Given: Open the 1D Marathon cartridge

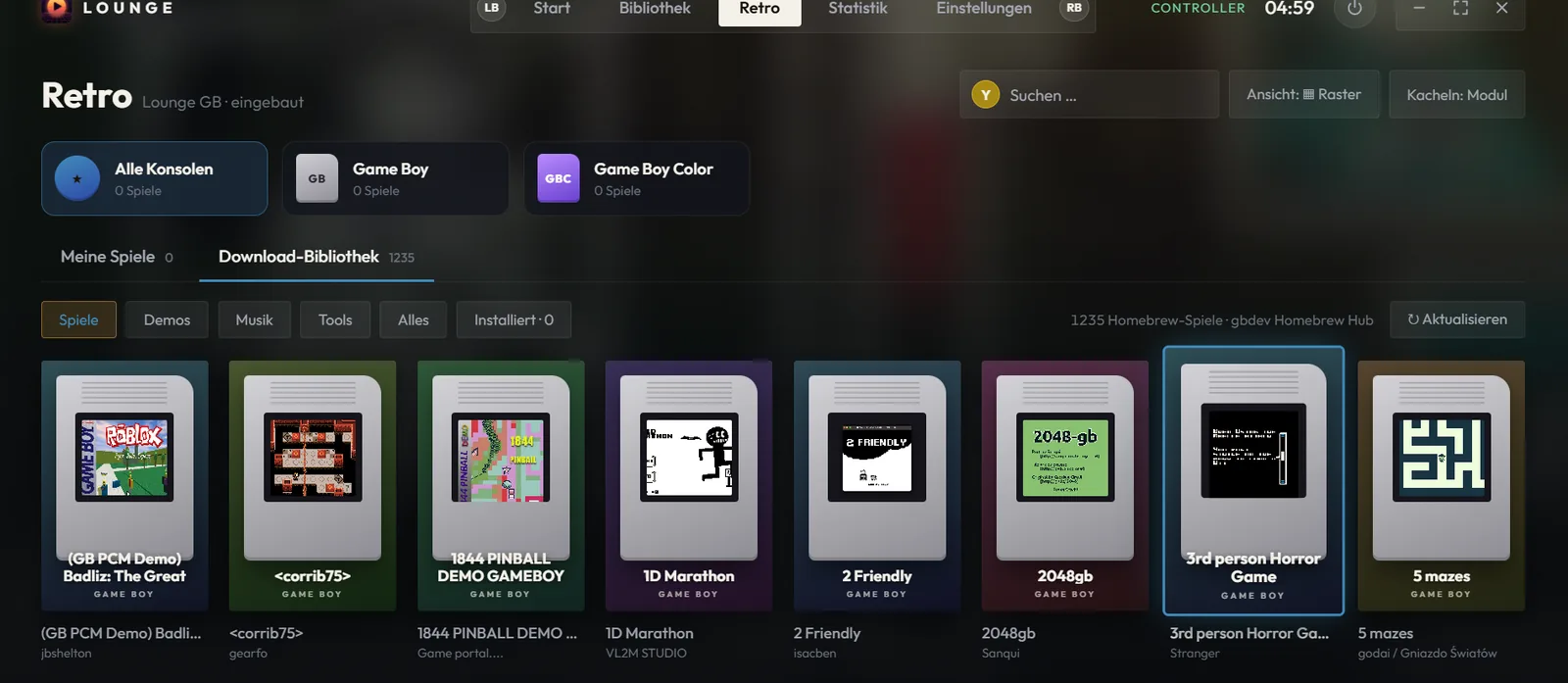Looking at the screenshot, I should coord(689,485).
